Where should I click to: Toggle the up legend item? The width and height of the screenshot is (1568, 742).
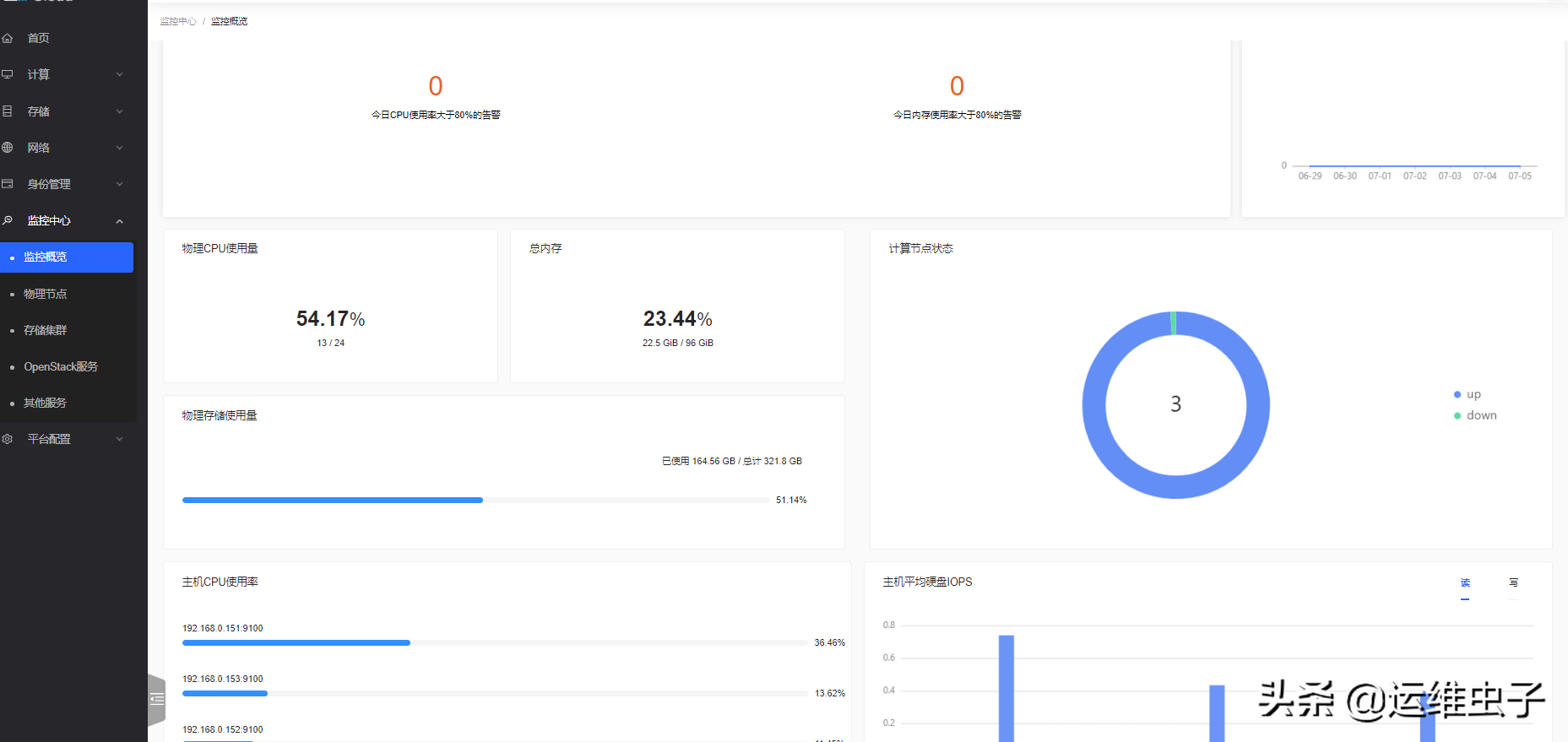(x=1468, y=394)
